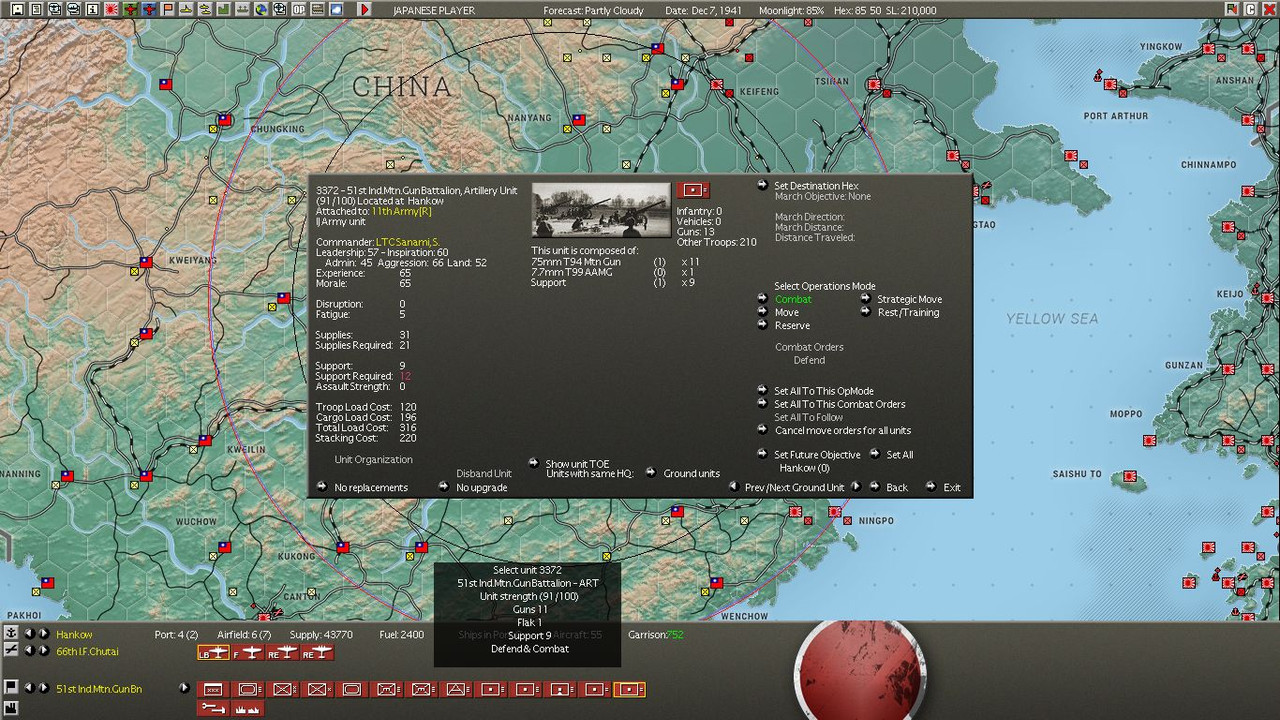Click the orange flag toolbar icon
Viewport: 1280px width, 720px height.
[x=168, y=10]
